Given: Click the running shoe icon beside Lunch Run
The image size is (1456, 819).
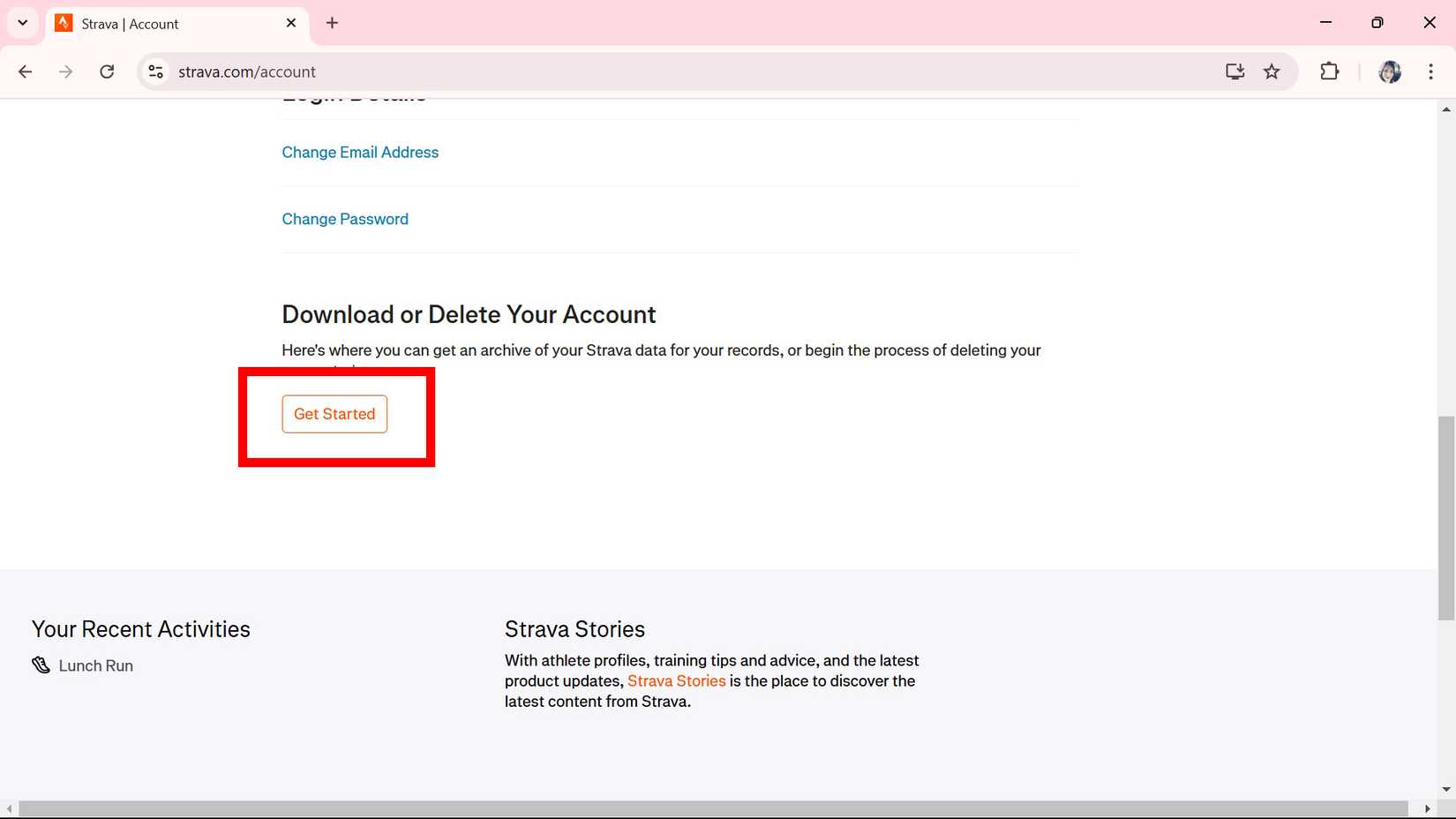Looking at the screenshot, I should click(x=41, y=665).
